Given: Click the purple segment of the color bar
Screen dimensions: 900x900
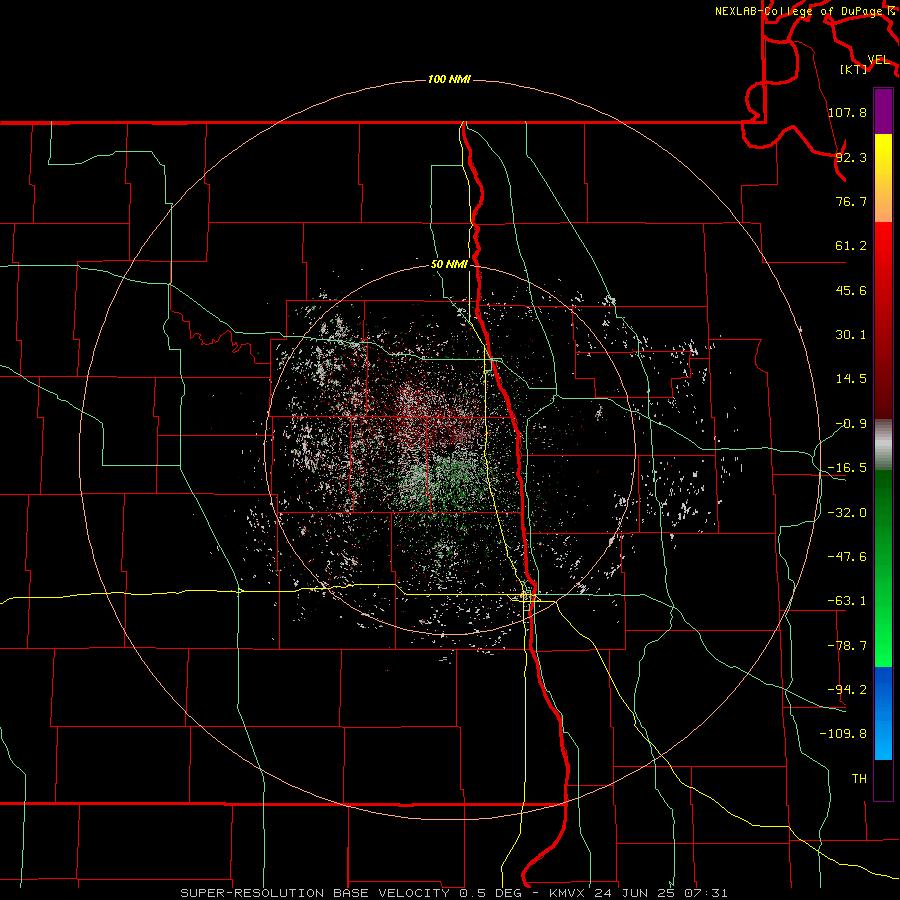Looking at the screenshot, I should point(883,112).
